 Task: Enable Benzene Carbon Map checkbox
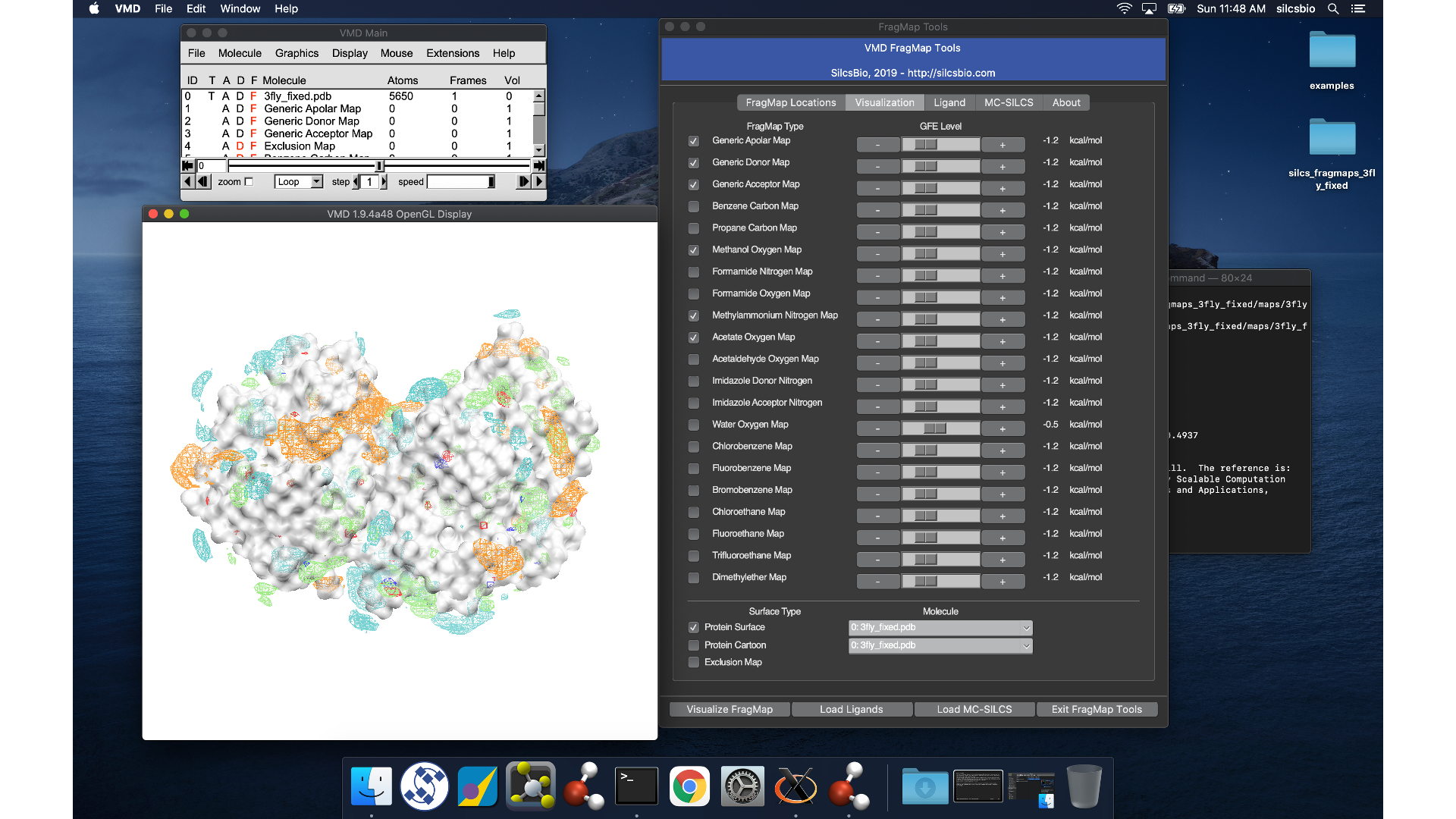(693, 205)
